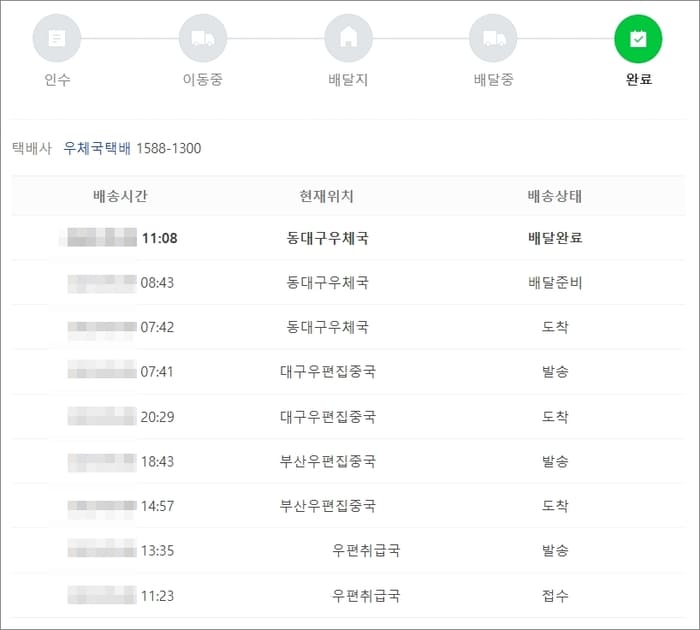Click the phone number 1588-1300
This screenshot has height=630, width=700.
pos(169,148)
